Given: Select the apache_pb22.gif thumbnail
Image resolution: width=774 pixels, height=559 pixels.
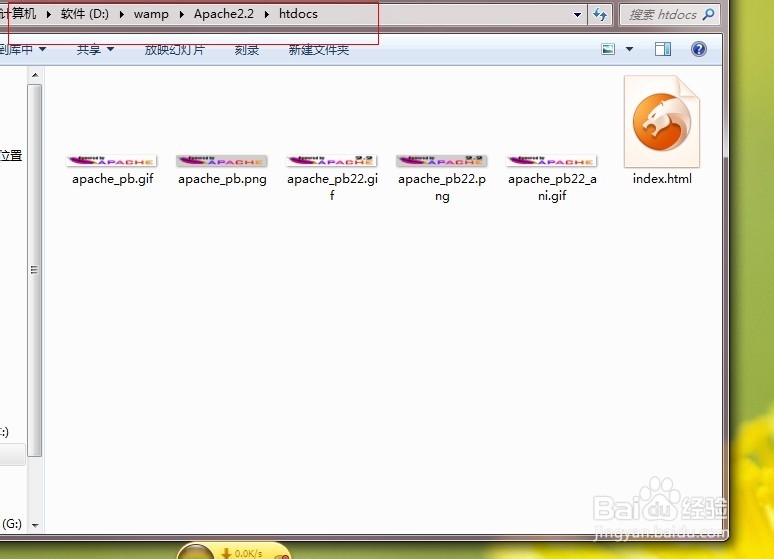Looking at the screenshot, I should pos(332,160).
